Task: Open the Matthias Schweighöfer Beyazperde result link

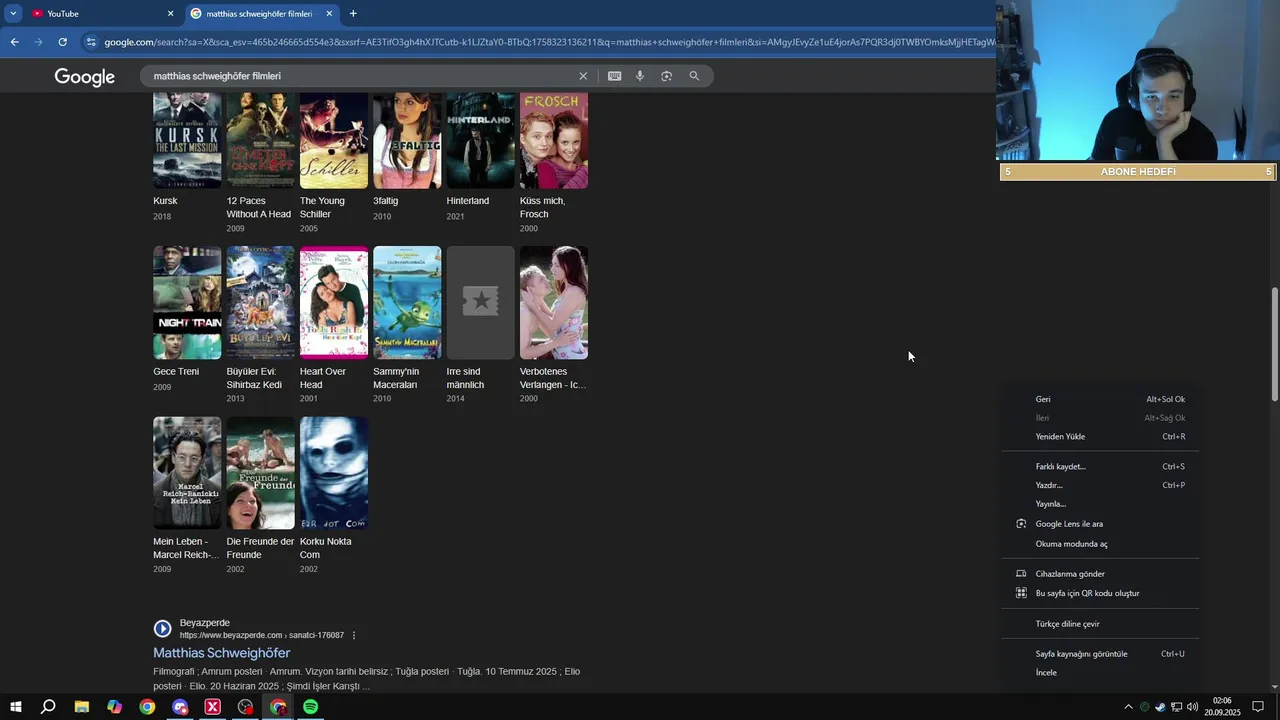Action: [221, 653]
